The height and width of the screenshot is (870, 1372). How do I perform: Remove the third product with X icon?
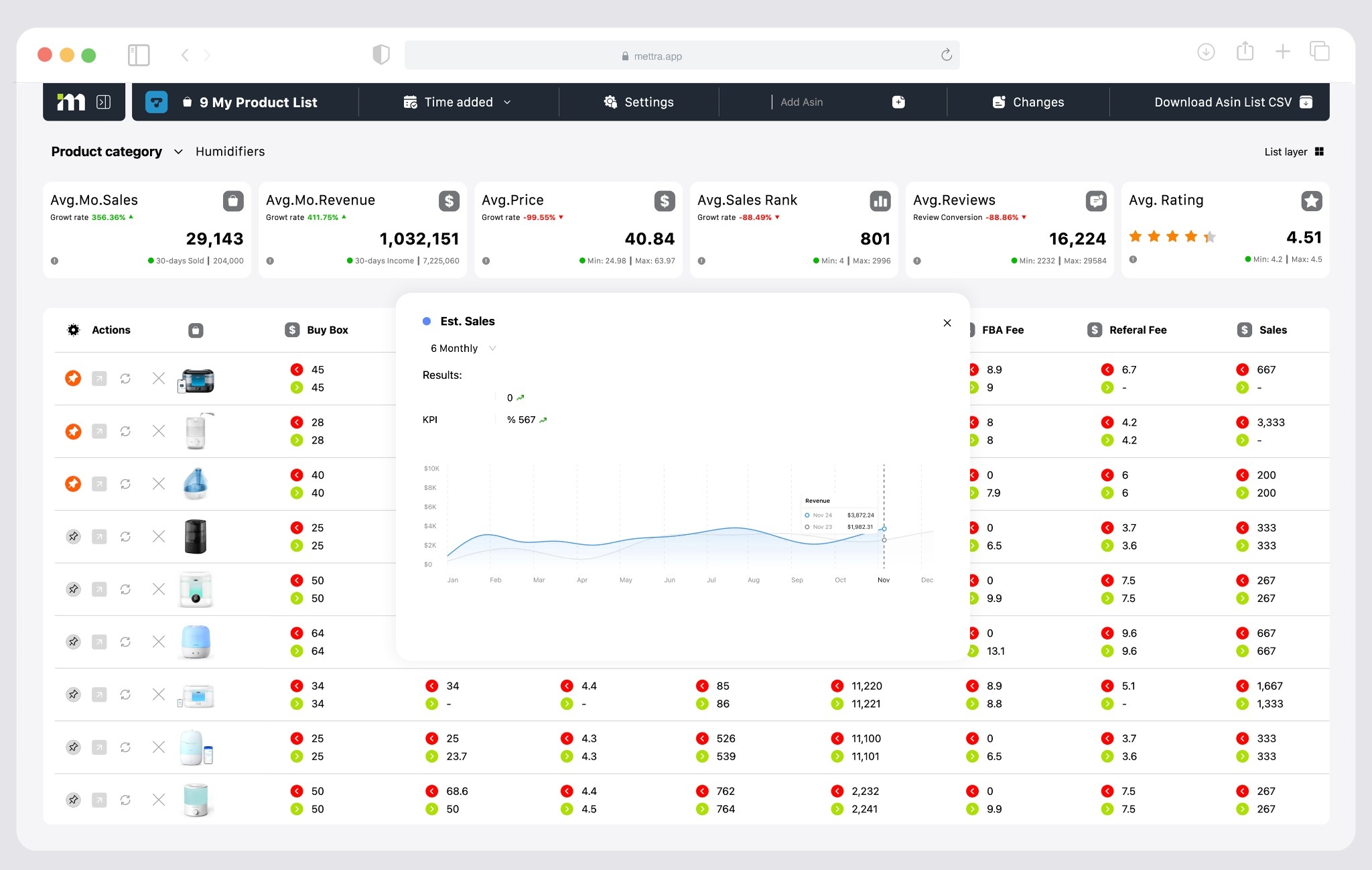(x=159, y=484)
